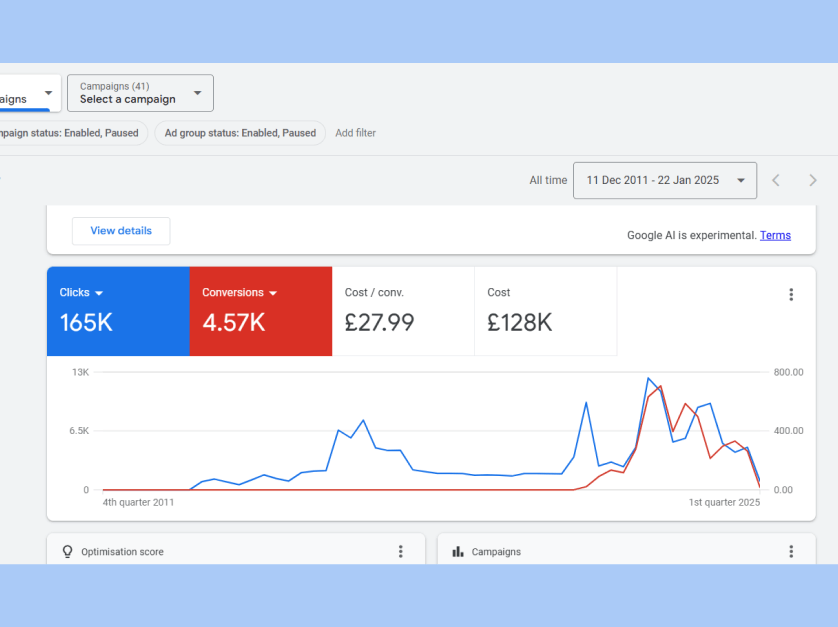Click Add filter
Image resolution: width=838 pixels, height=627 pixels.
click(355, 133)
